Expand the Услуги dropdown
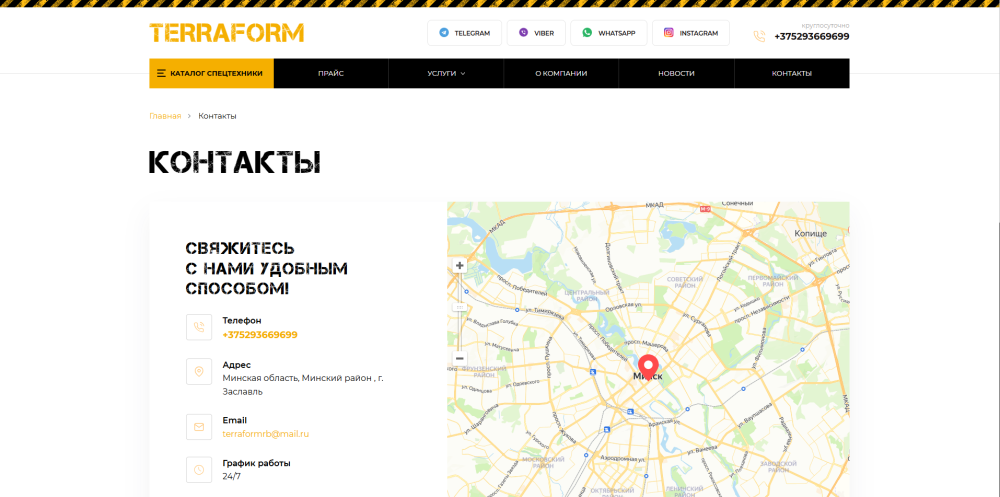This screenshot has width=1000, height=497. [446, 73]
